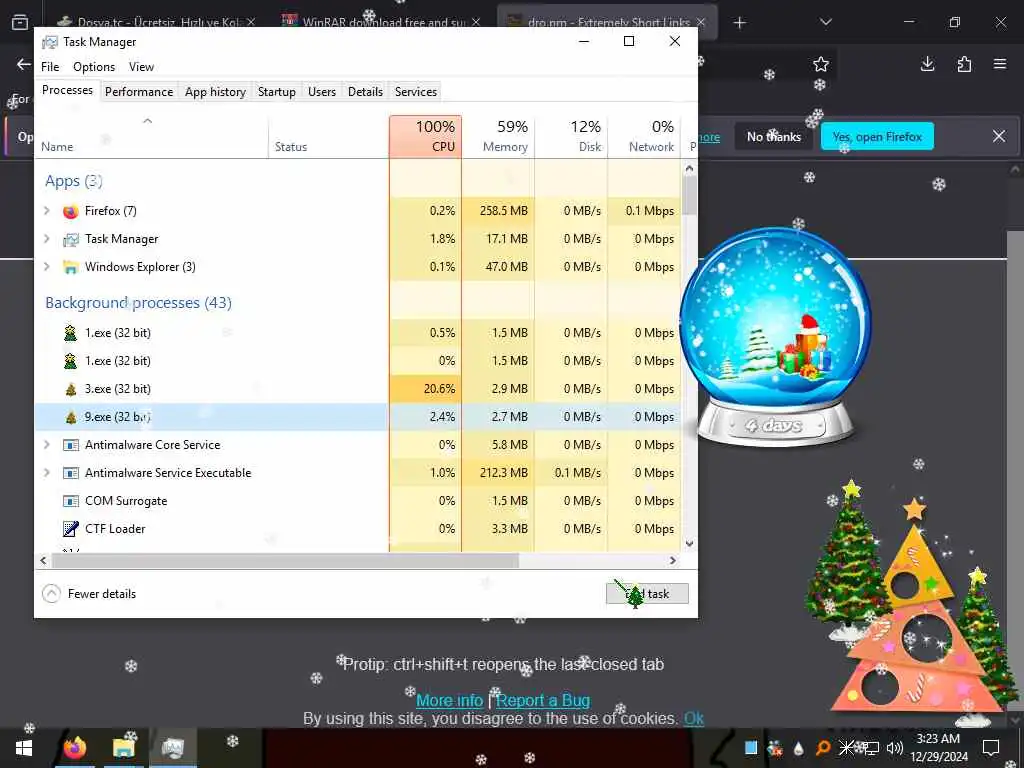Click the water drop tray icon
Screen dimensions: 1024x768
[799, 748]
